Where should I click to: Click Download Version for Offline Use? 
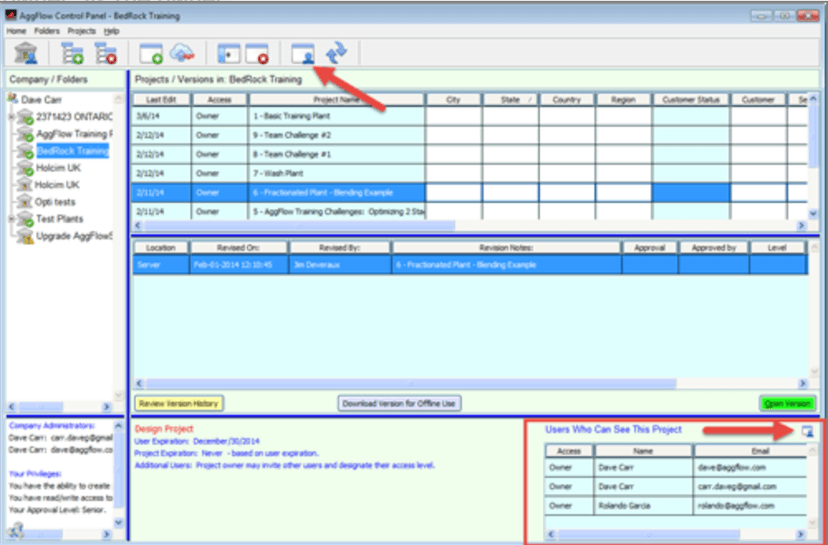pos(400,403)
